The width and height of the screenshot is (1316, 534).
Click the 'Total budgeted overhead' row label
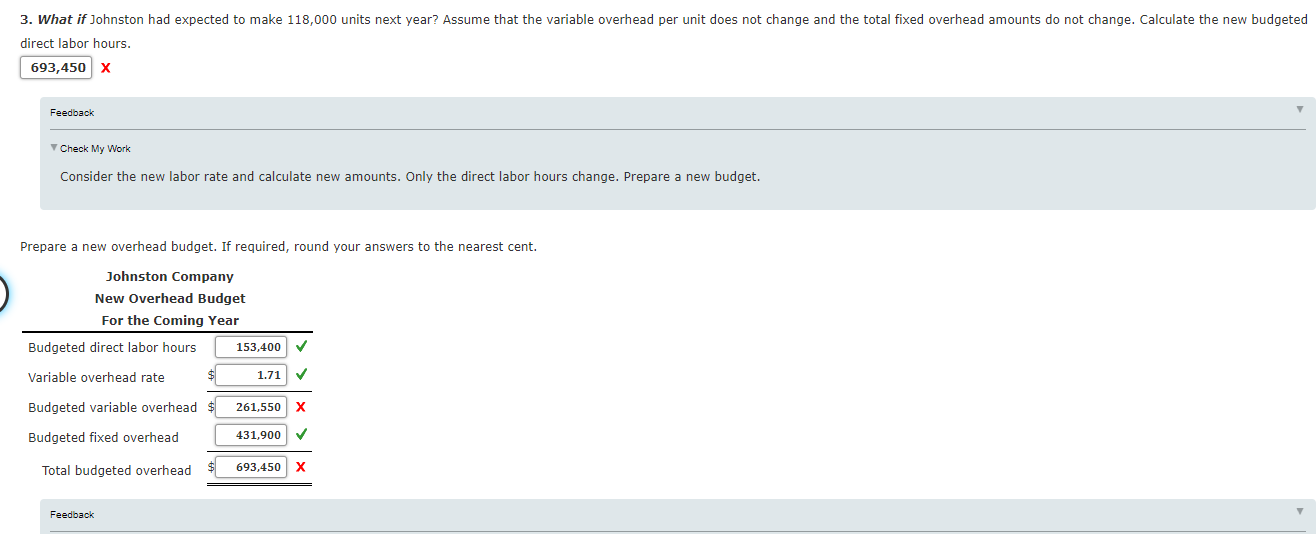point(116,471)
